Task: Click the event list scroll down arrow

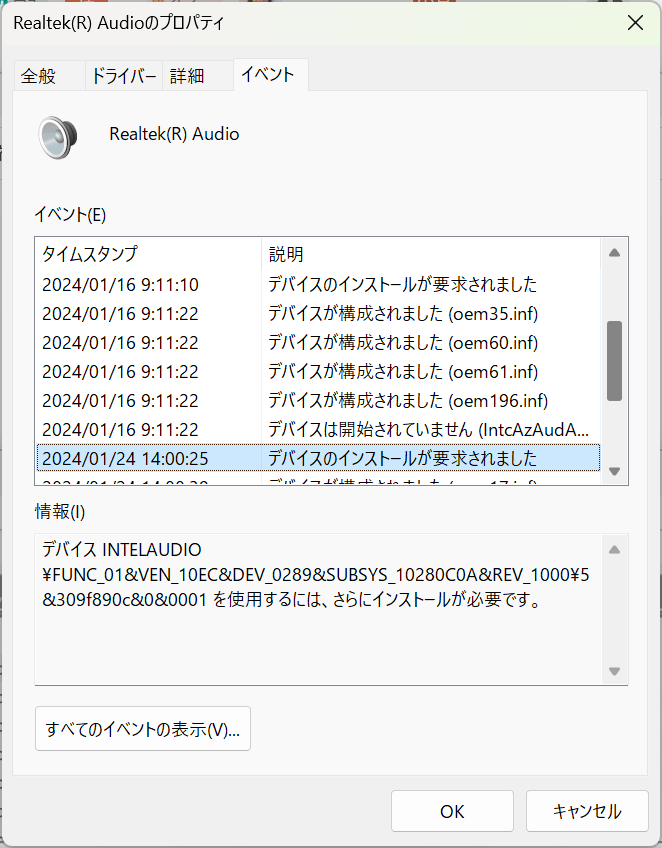Action: [614, 471]
